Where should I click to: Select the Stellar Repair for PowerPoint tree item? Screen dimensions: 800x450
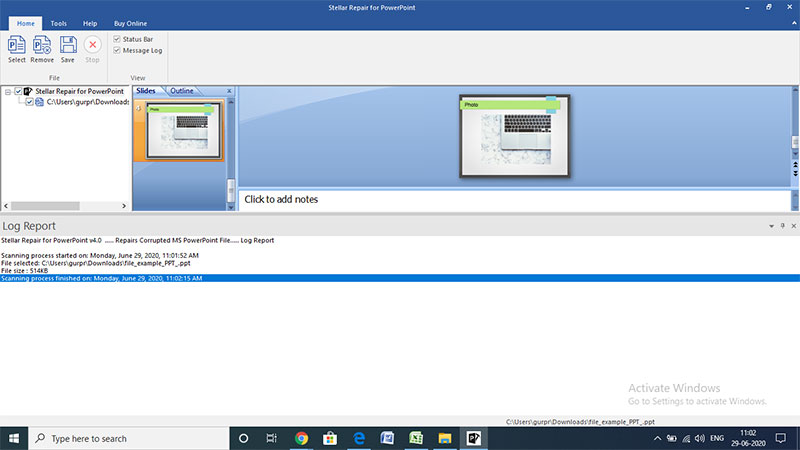[x=79, y=91]
